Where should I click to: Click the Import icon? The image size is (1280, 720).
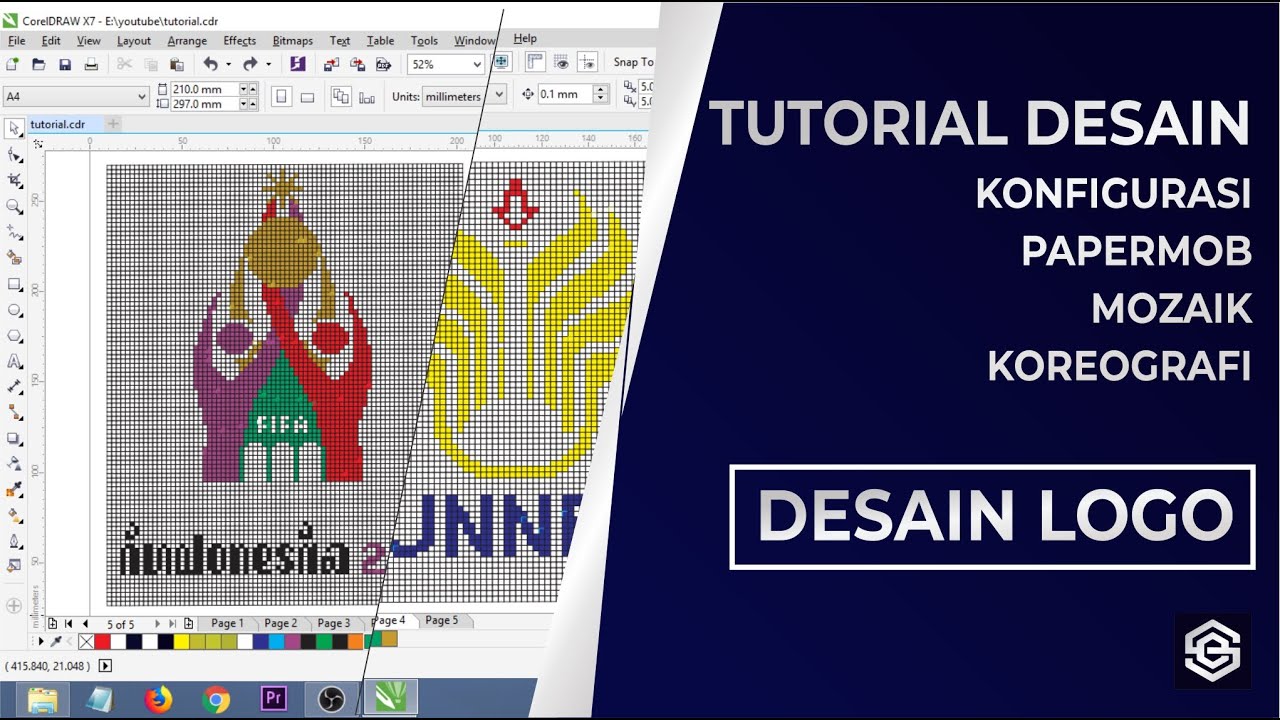click(x=332, y=64)
